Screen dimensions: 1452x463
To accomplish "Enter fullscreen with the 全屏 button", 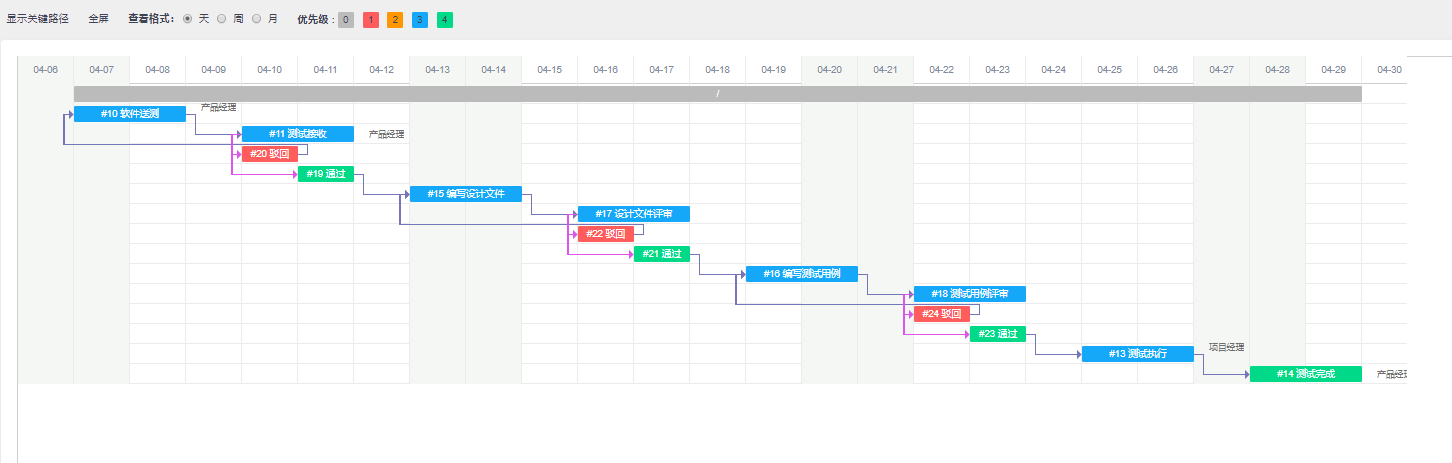I will pyautogui.click(x=98, y=19).
